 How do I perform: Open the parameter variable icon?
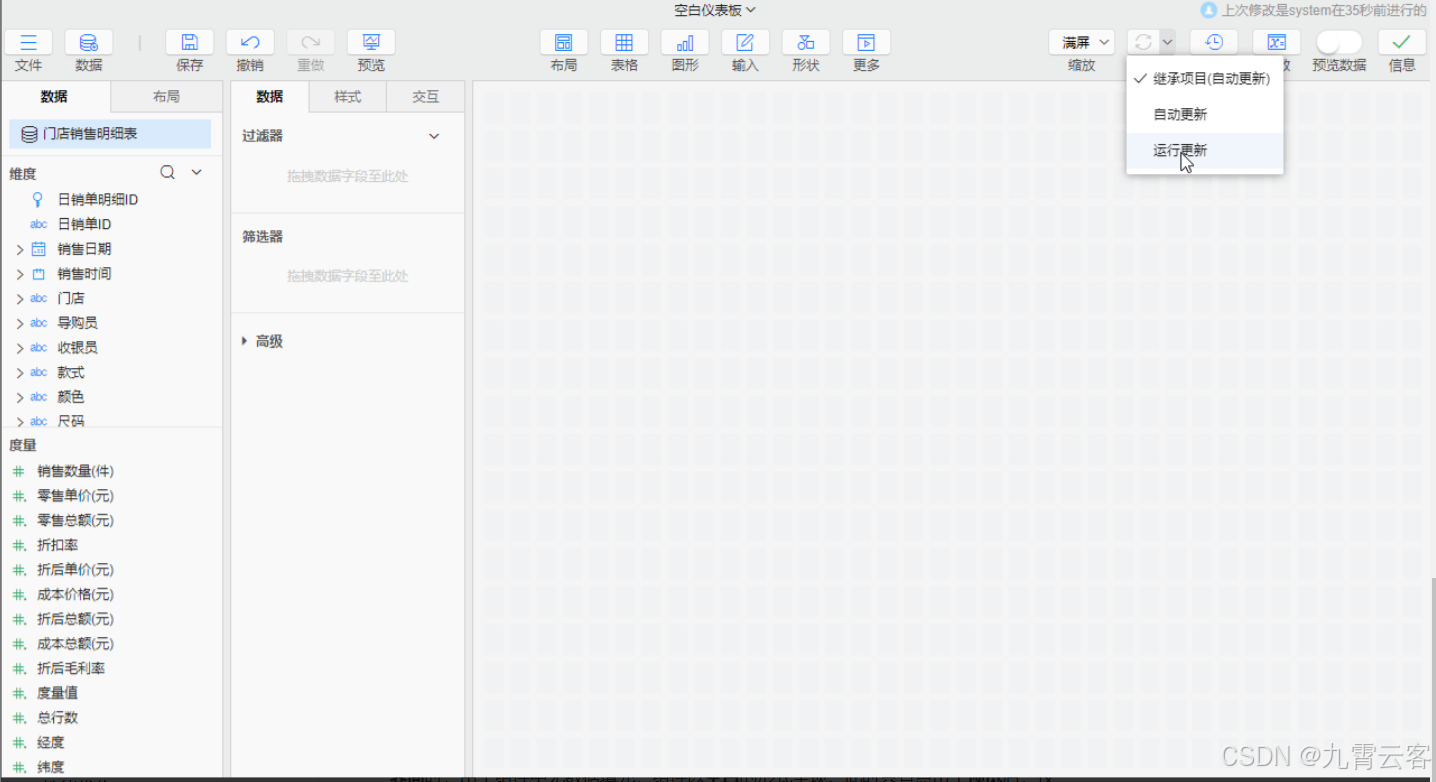(x=1277, y=42)
